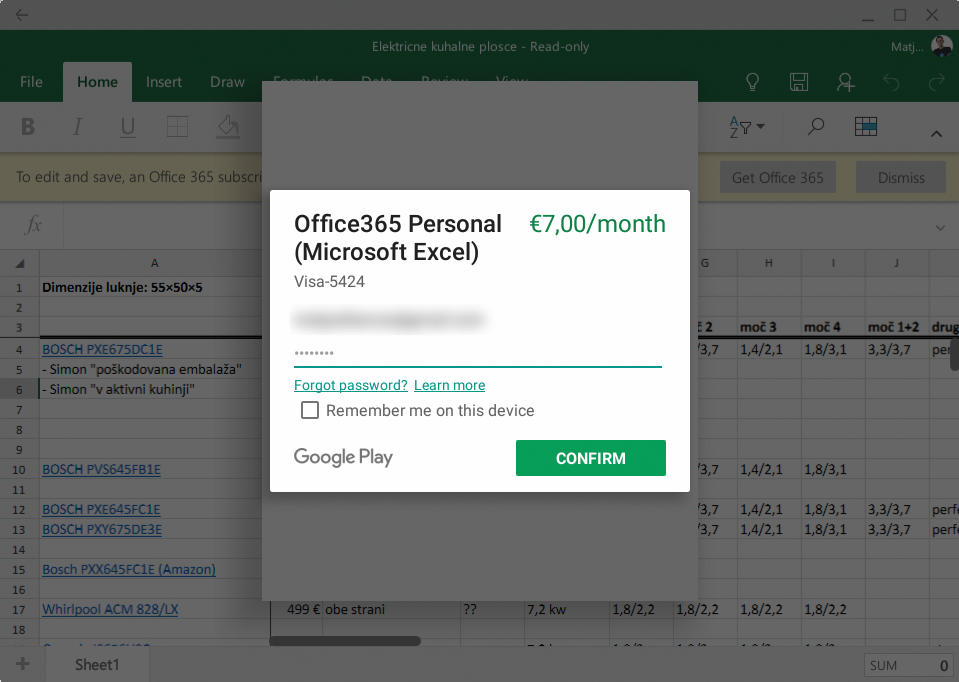Open the Learn more link

450,385
